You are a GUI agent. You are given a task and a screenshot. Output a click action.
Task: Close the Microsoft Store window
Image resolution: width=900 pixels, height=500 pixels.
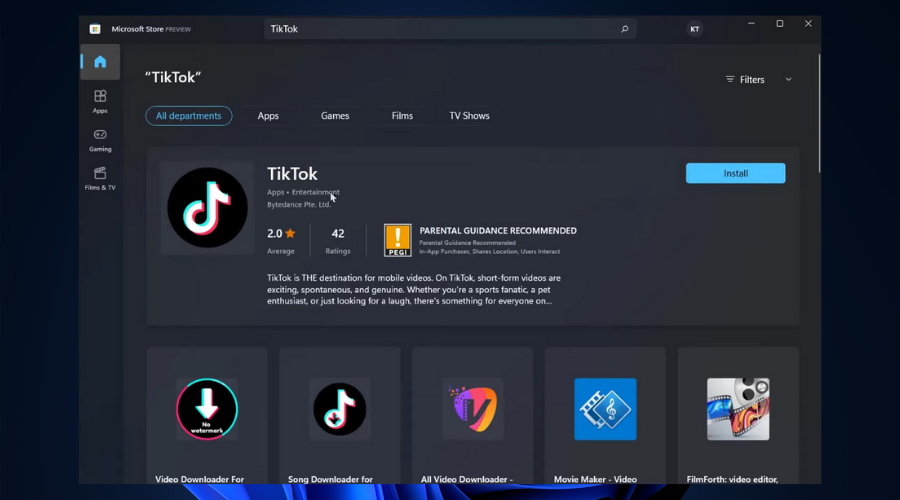tap(808, 24)
